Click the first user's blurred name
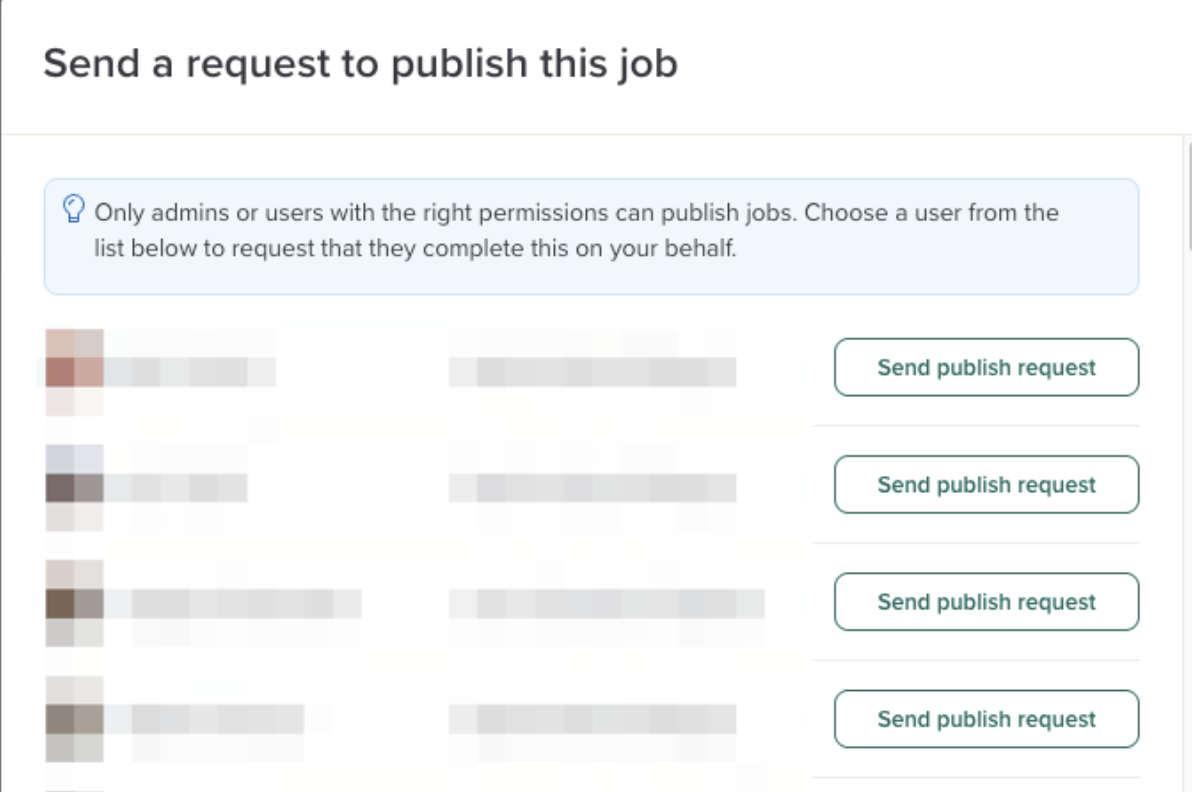 [x=190, y=372]
